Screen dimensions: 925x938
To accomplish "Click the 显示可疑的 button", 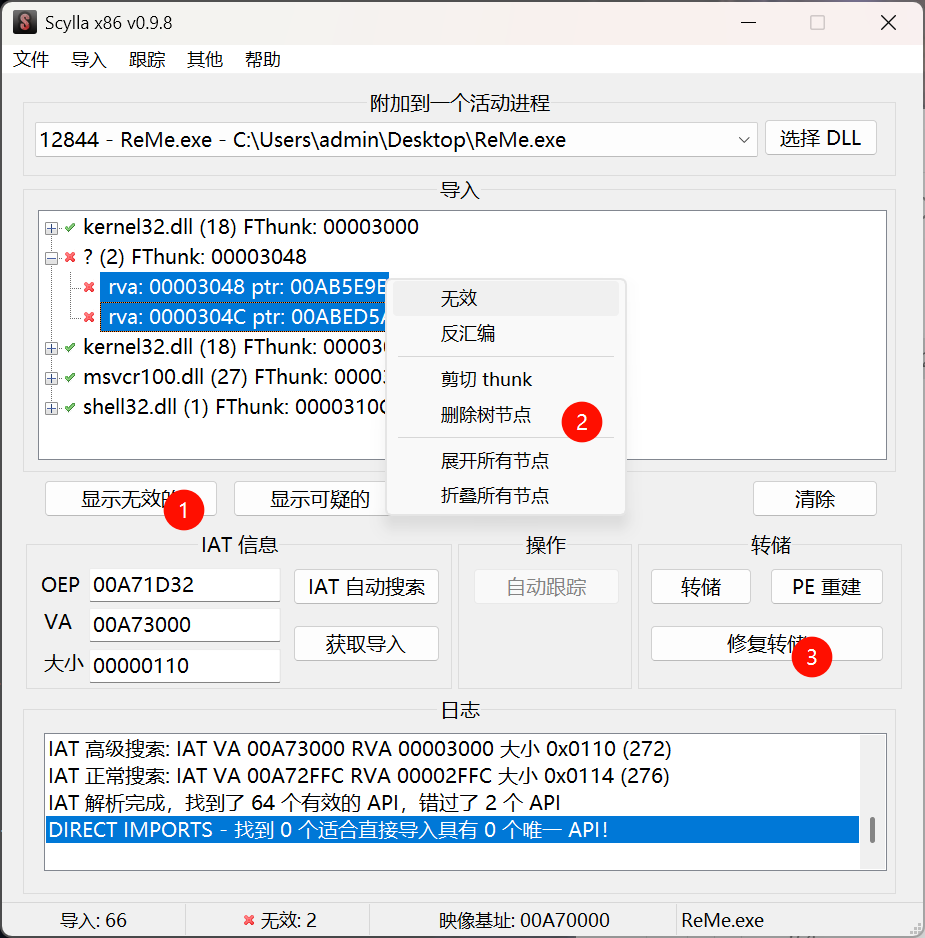I will point(311,499).
